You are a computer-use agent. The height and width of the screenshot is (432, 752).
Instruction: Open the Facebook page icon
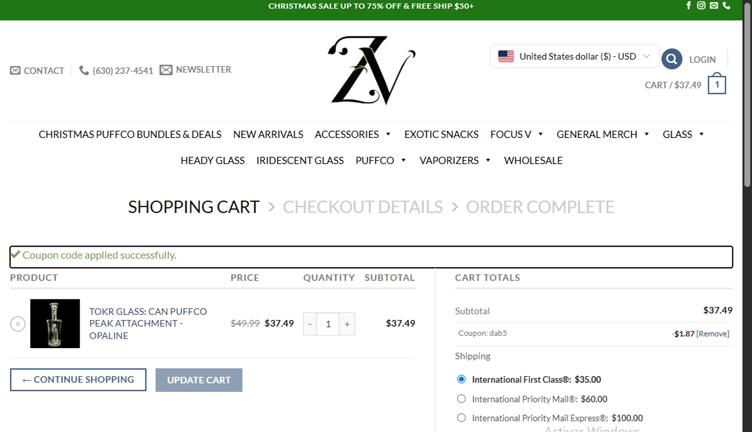coord(689,5)
